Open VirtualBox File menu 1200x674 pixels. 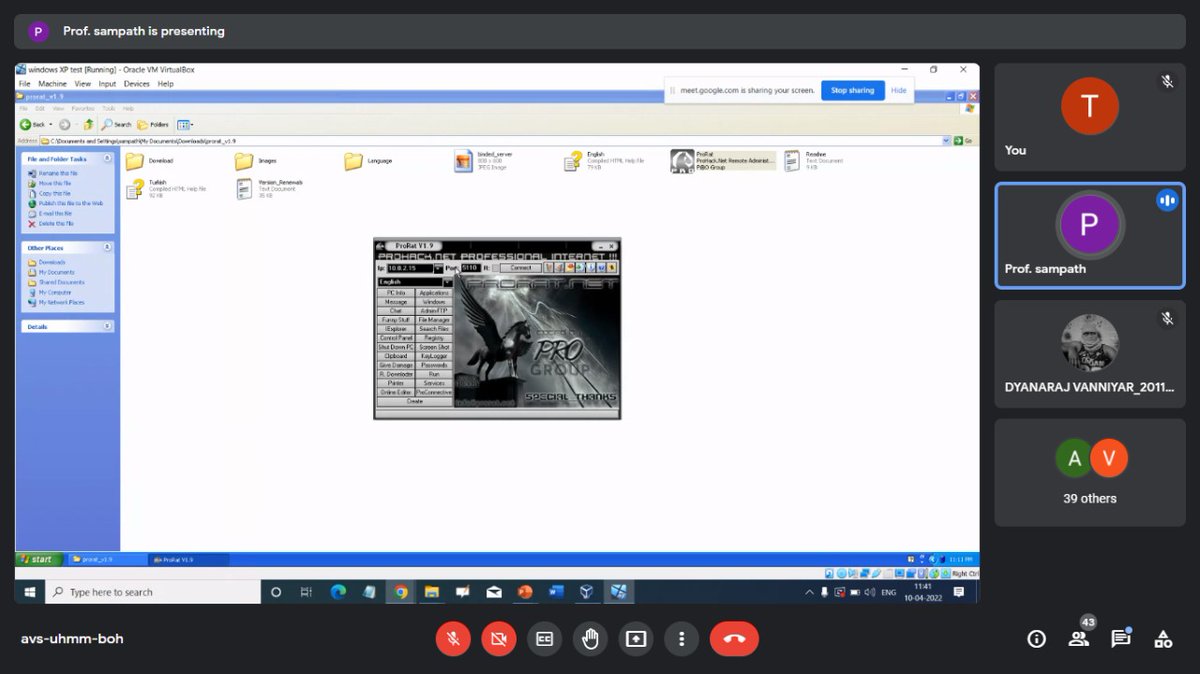tap(24, 84)
